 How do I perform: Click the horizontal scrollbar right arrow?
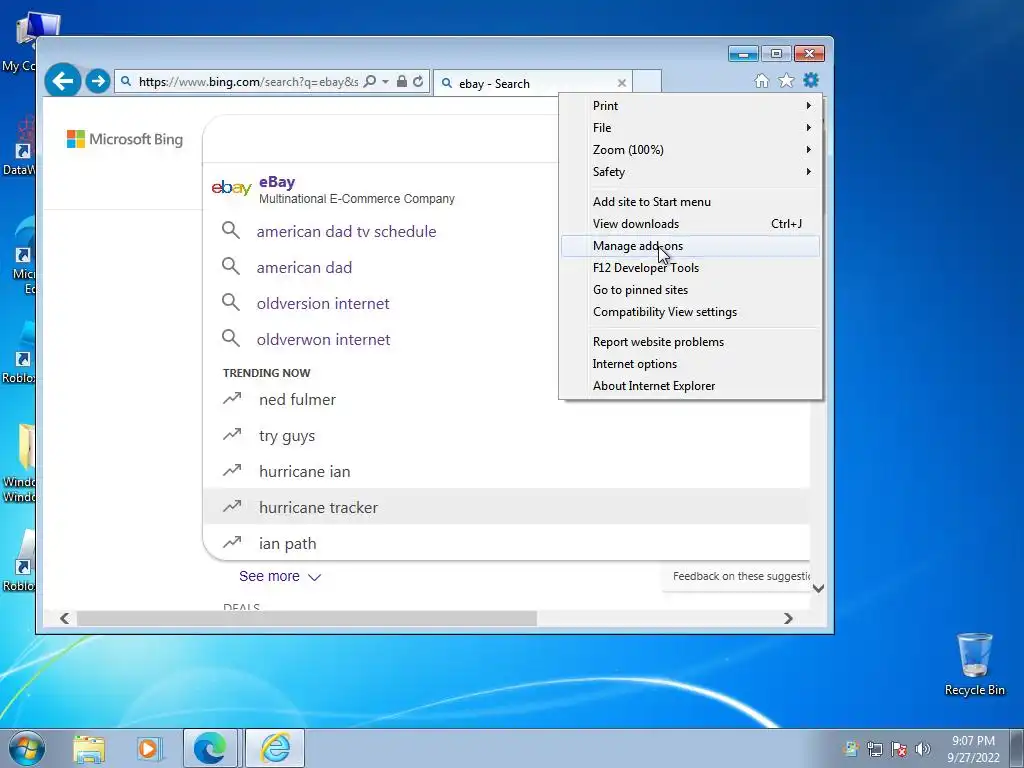click(x=788, y=618)
